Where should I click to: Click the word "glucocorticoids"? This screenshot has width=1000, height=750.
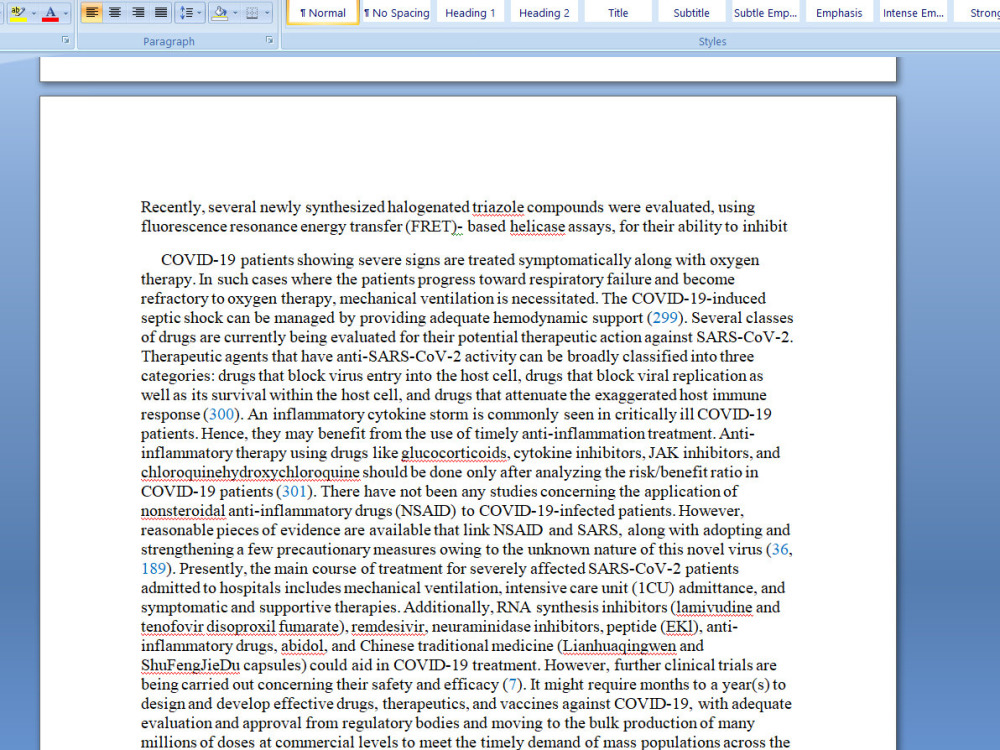[x=453, y=453]
